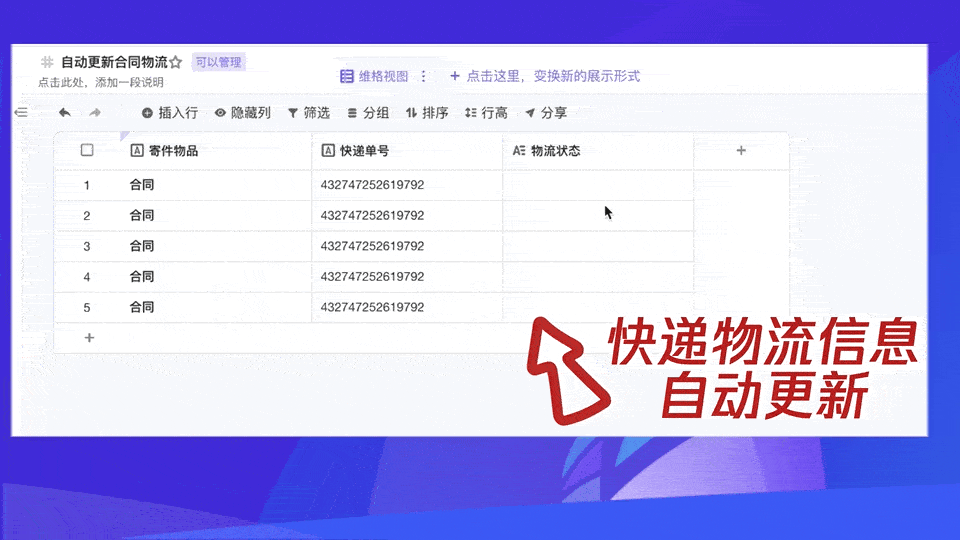Tick the select-all checkbox in header
Screen dimensions: 960x540
[87, 150]
